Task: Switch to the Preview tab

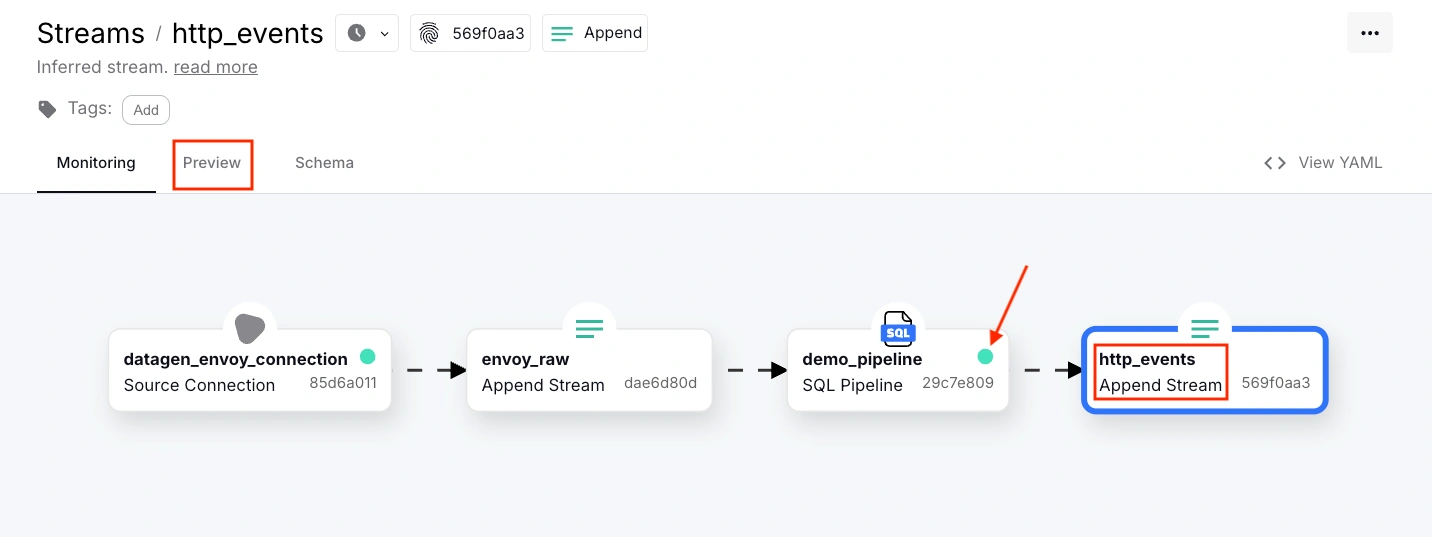Action: click(x=212, y=163)
